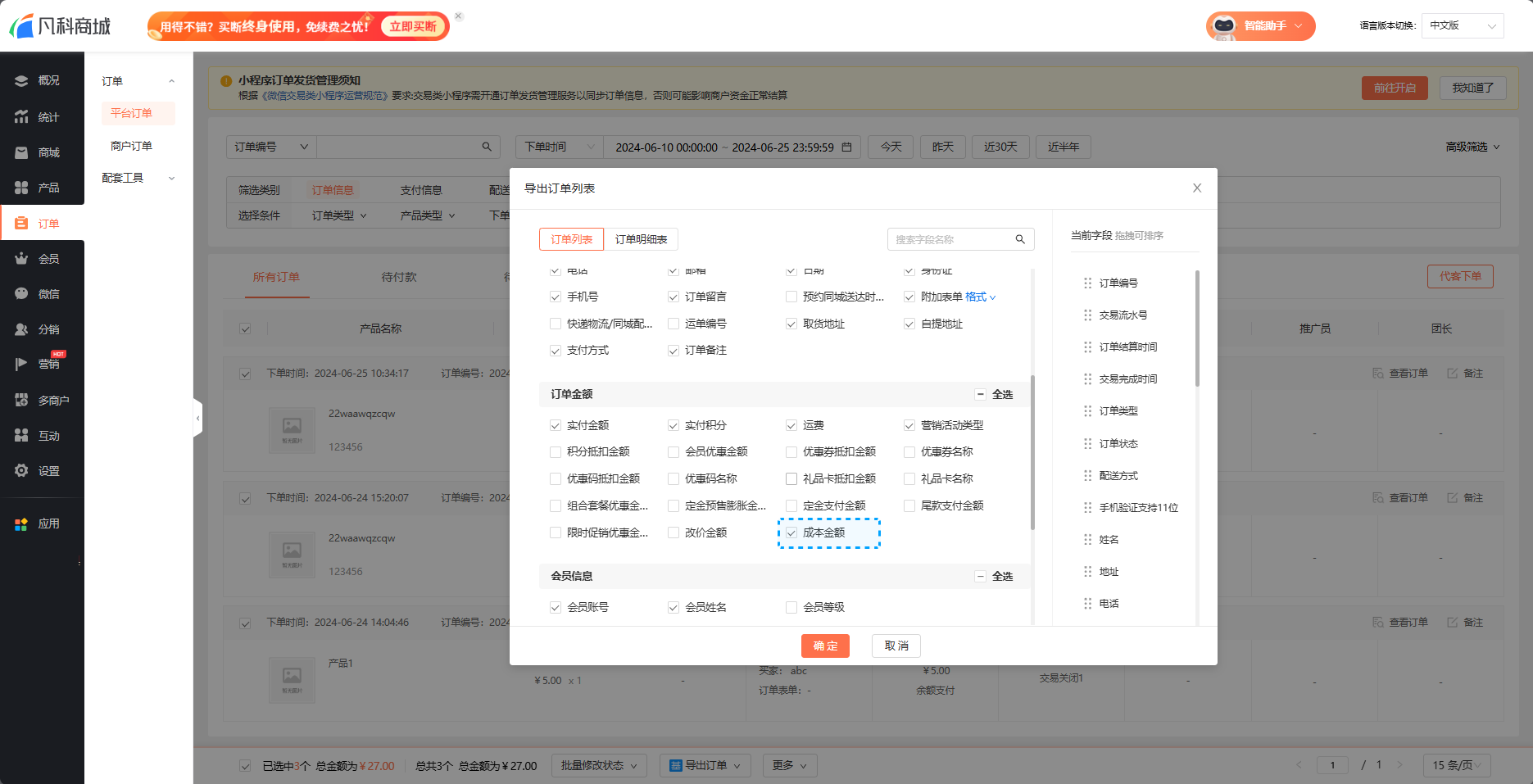The image size is (1533, 784).
Task: Click the 代客下单 button
Action: [x=1460, y=276]
